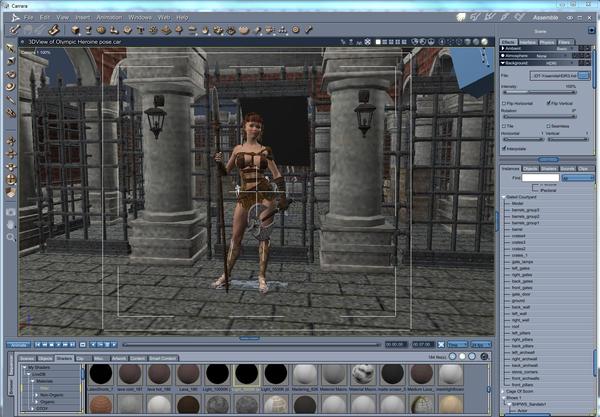The image size is (600, 417).
Task: Select the magnifier zoom tool
Action: coord(11,237)
